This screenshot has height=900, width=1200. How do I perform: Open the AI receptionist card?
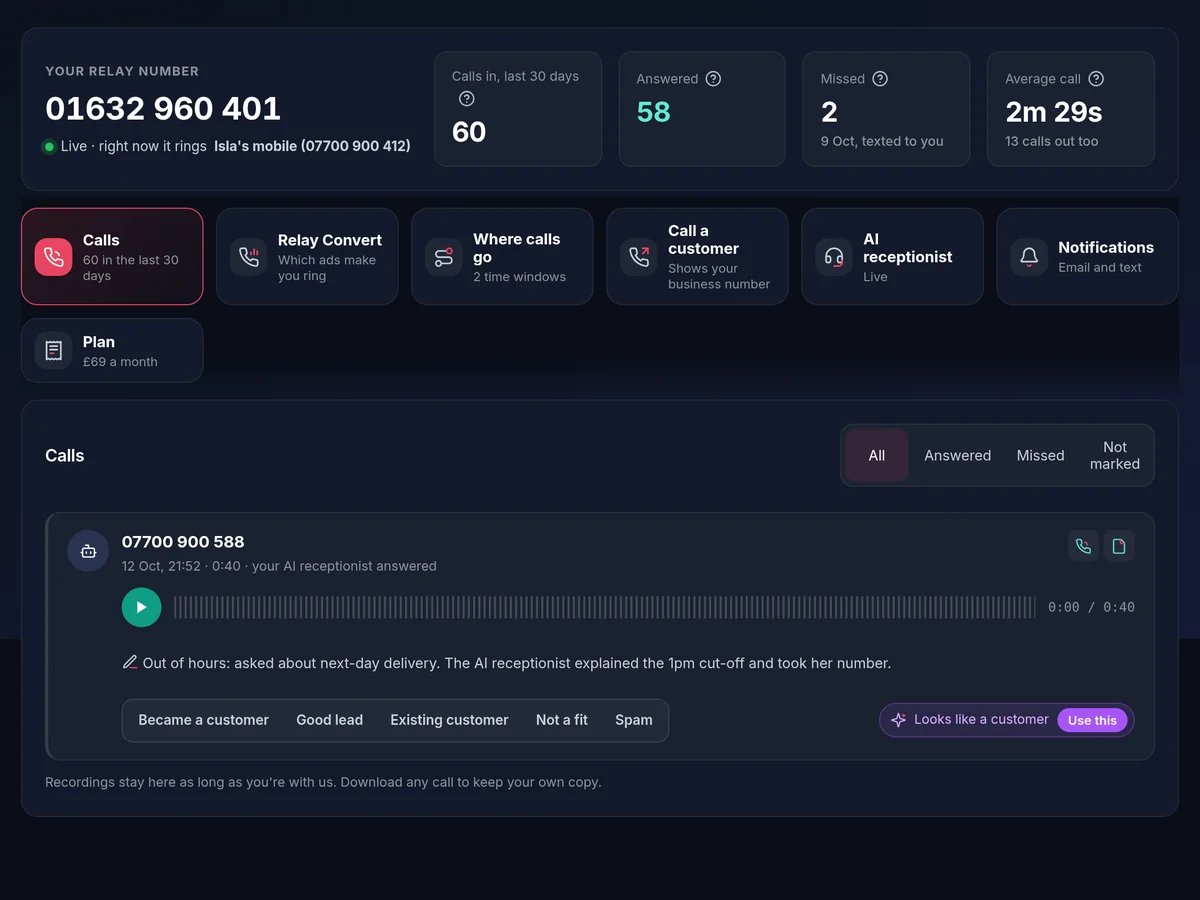coord(892,256)
